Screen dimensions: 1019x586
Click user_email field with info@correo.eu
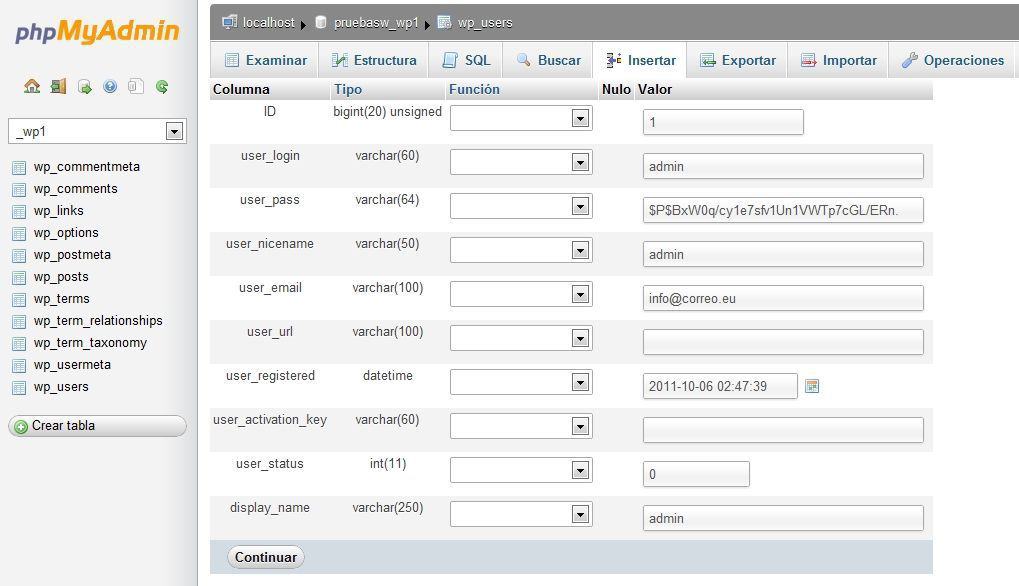[x=783, y=298]
